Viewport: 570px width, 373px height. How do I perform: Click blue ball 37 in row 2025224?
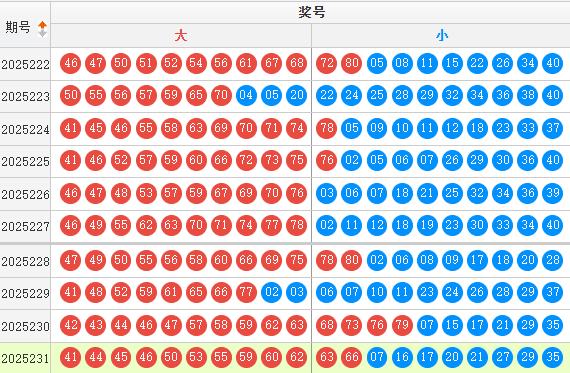point(553,128)
